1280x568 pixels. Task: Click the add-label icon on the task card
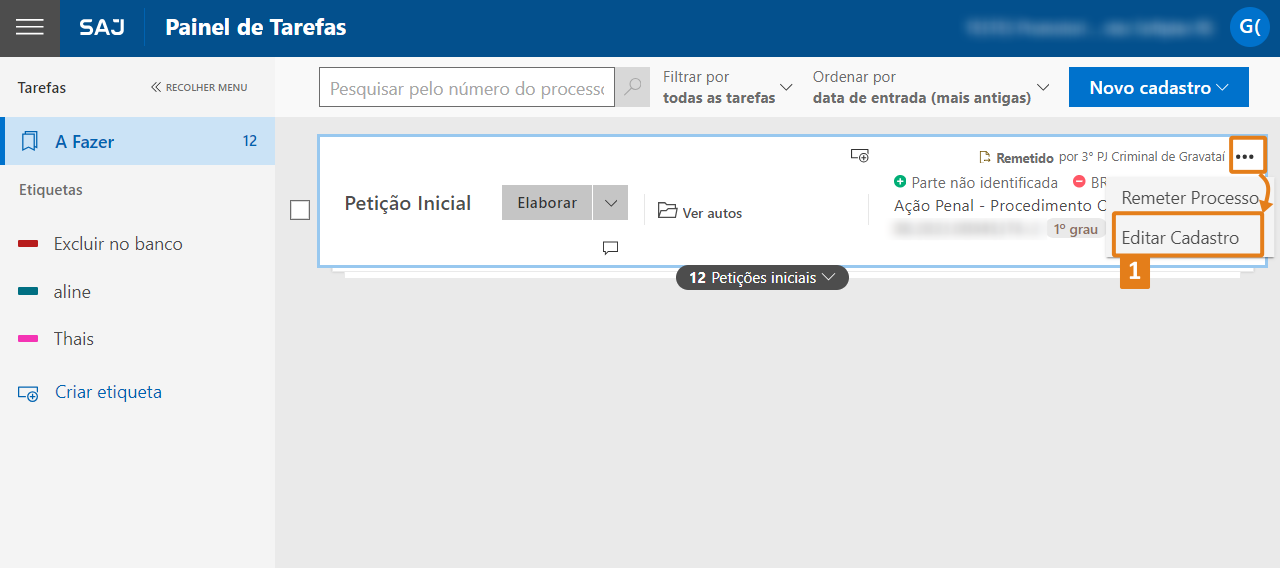point(859,155)
